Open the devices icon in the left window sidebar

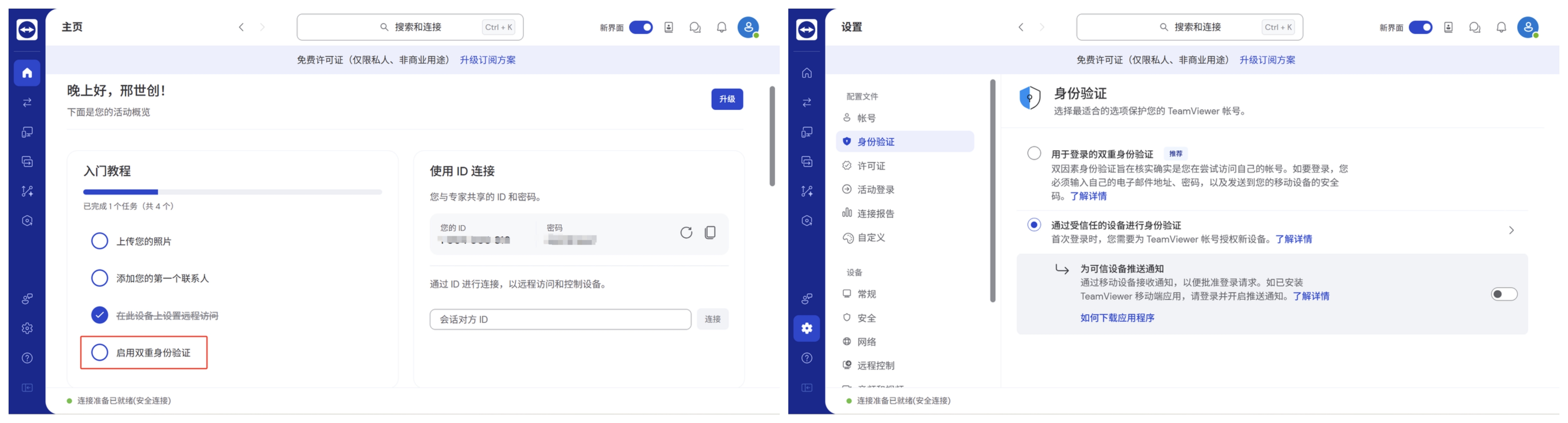tap(27, 132)
